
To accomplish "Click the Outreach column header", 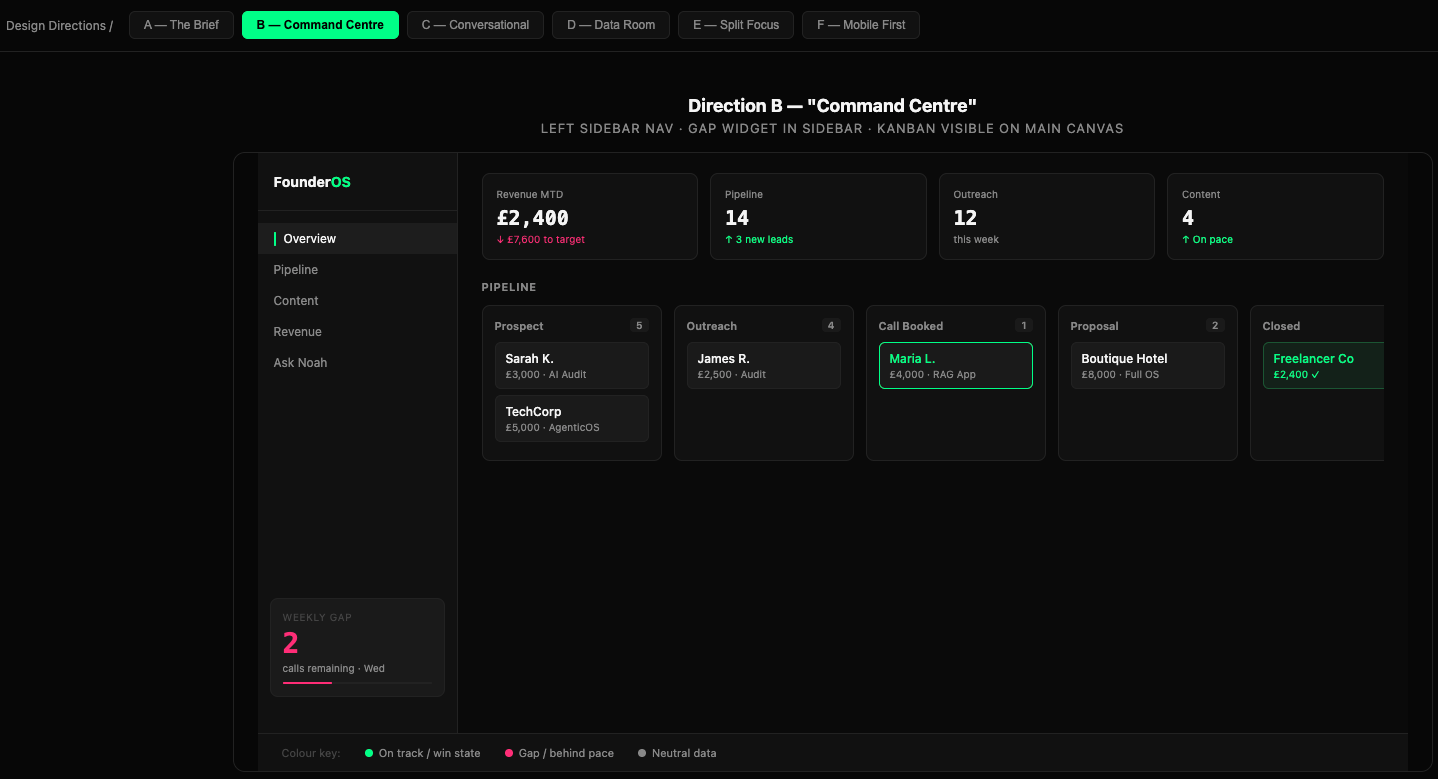I will [x=712, y=326].
